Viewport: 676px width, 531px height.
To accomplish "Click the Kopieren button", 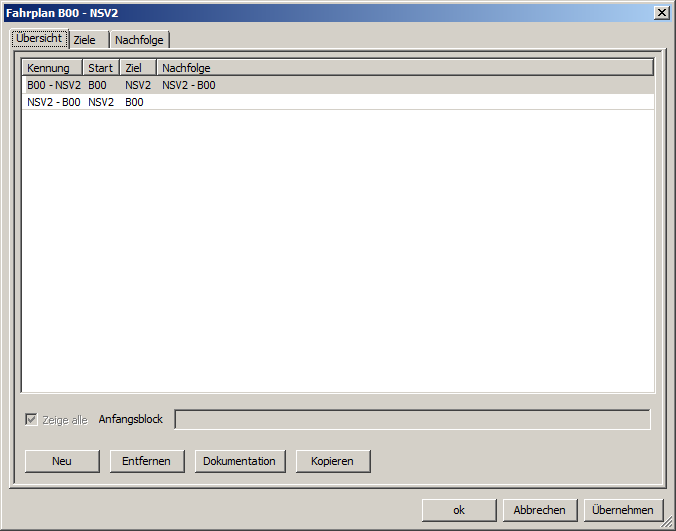I will 333,461.
